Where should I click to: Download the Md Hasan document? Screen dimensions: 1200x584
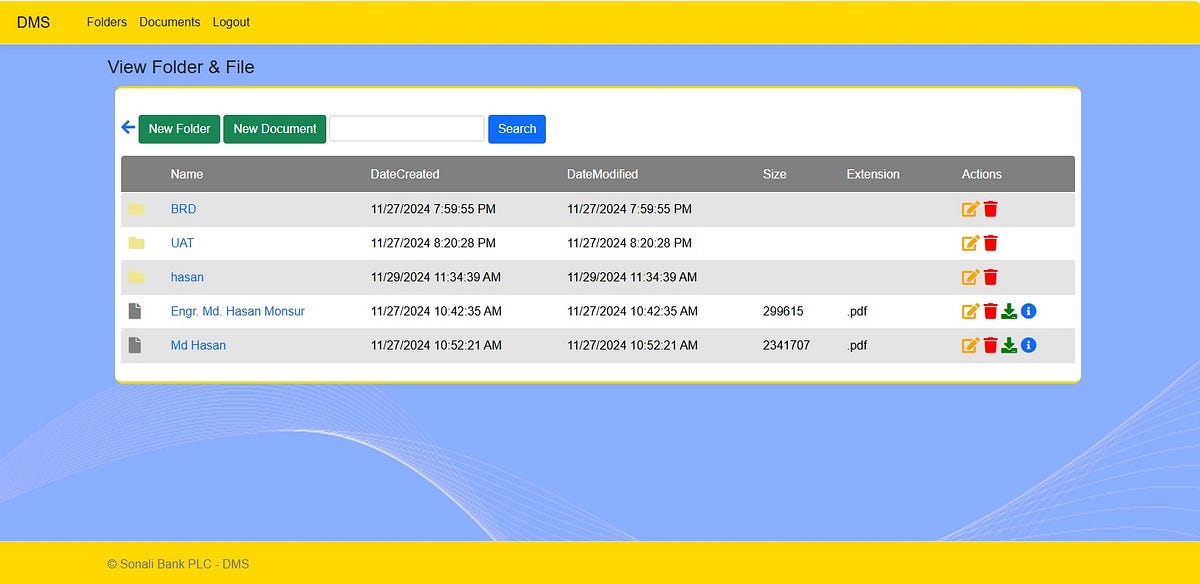click(x=1009, y=345)
